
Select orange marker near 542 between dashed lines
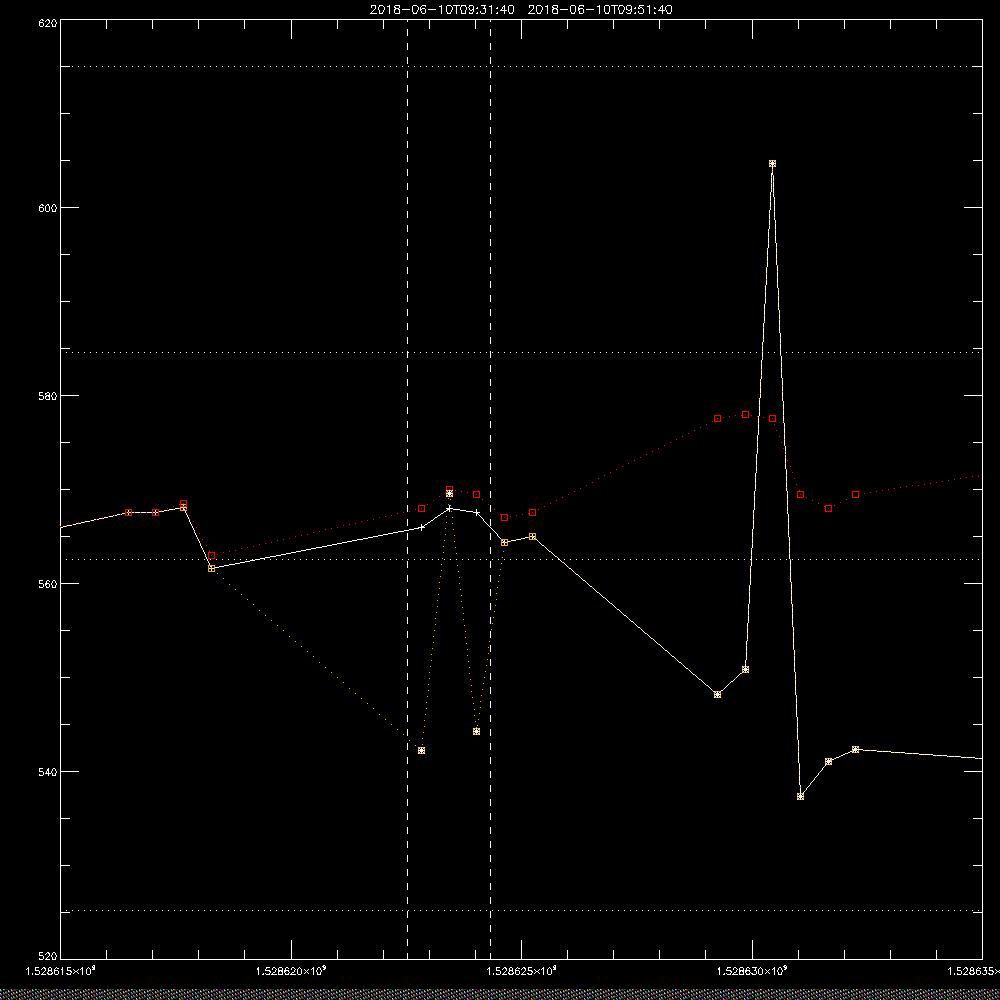422,751
